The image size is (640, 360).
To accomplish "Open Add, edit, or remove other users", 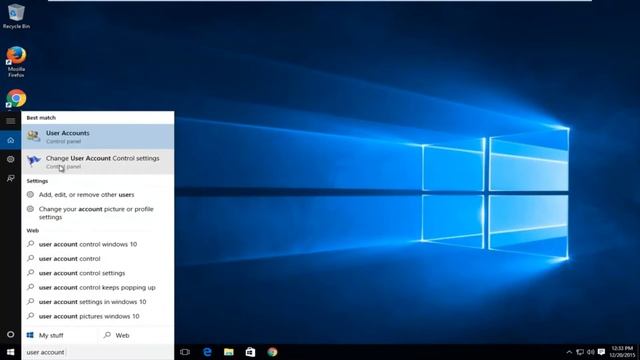I will coord(98,195).
